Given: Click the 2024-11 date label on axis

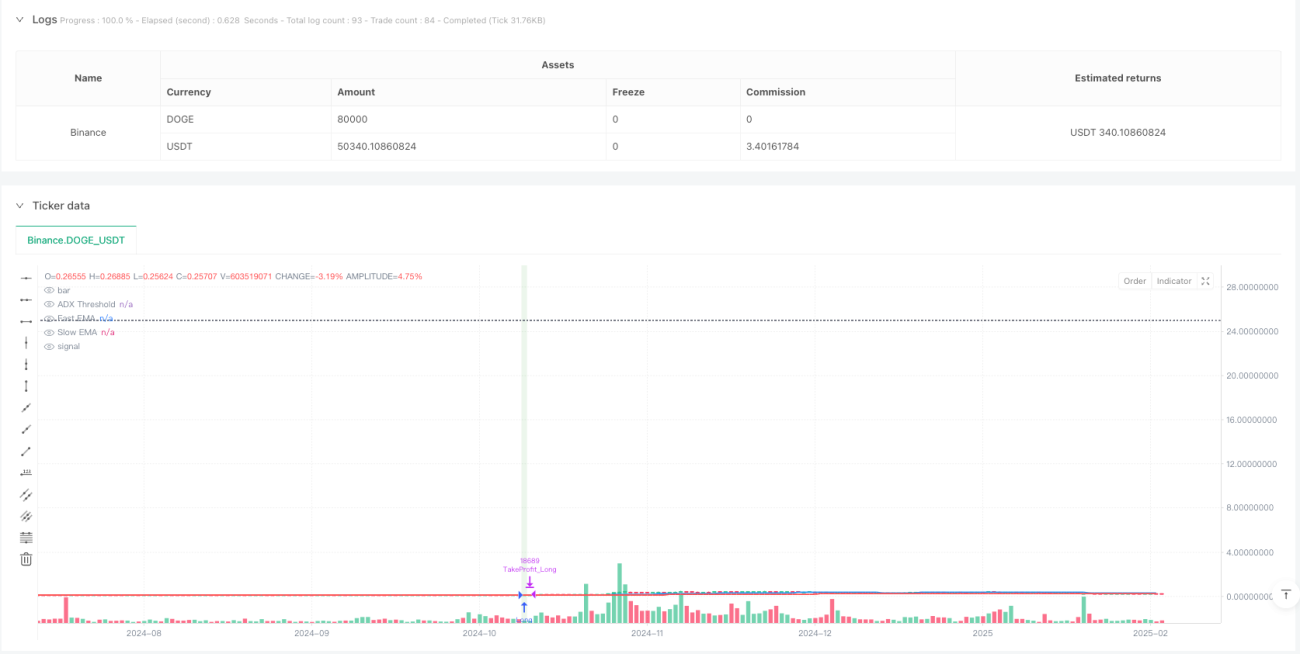Looking at the screenshot, I should 646,633.
